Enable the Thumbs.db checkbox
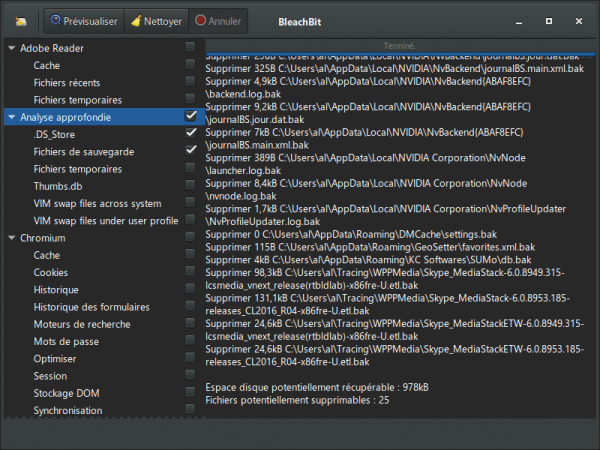Image resolution: width=600 pixels, height=450 pixels. 190,185
